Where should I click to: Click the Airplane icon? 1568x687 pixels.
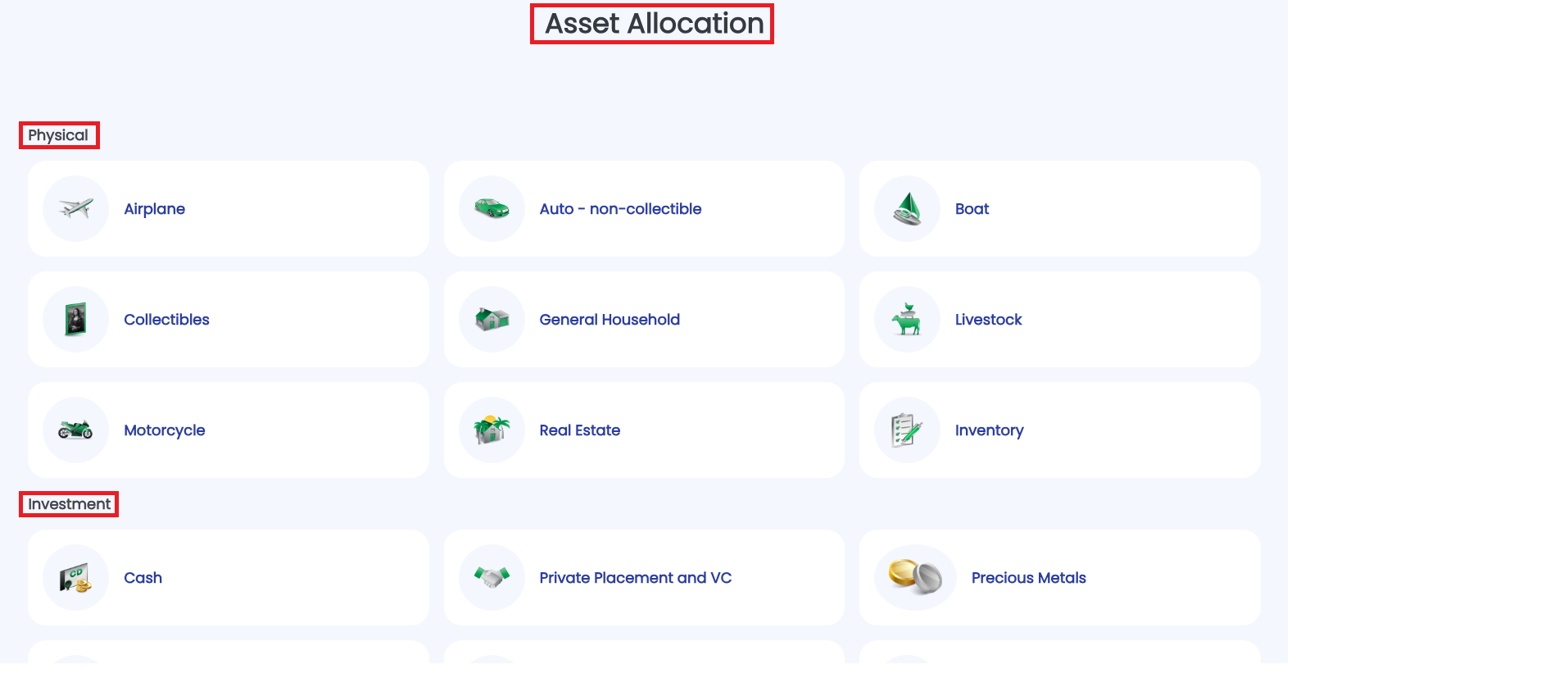tap(76, 209)
